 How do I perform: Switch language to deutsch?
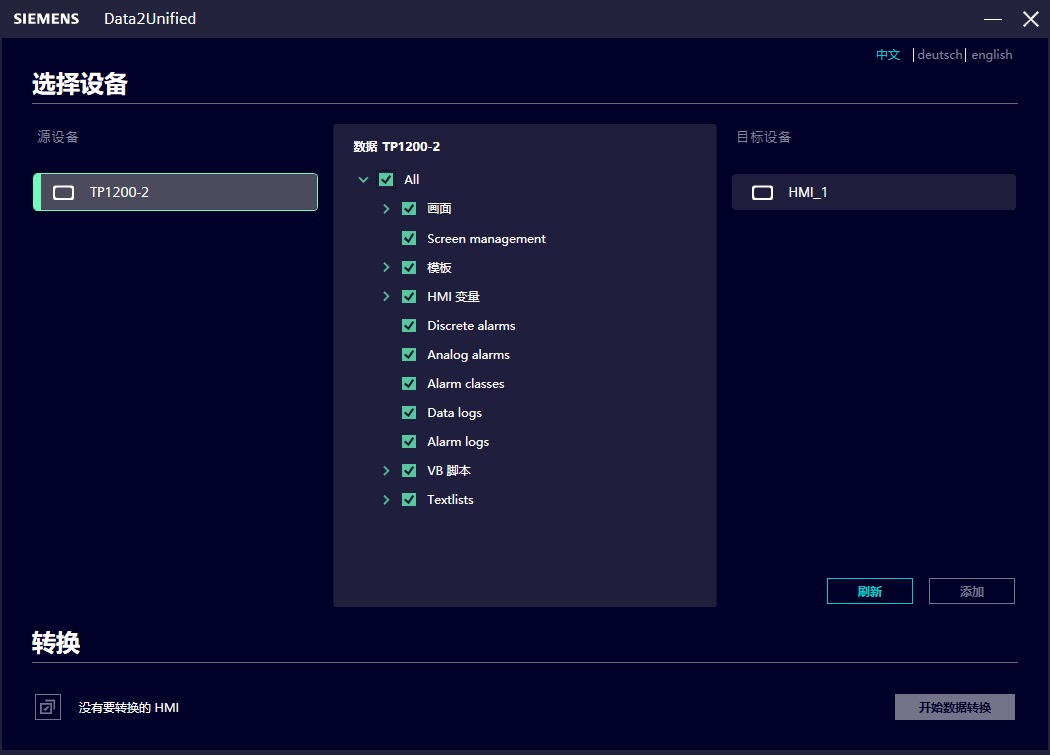pyautogui.click(x=940, y=55)
